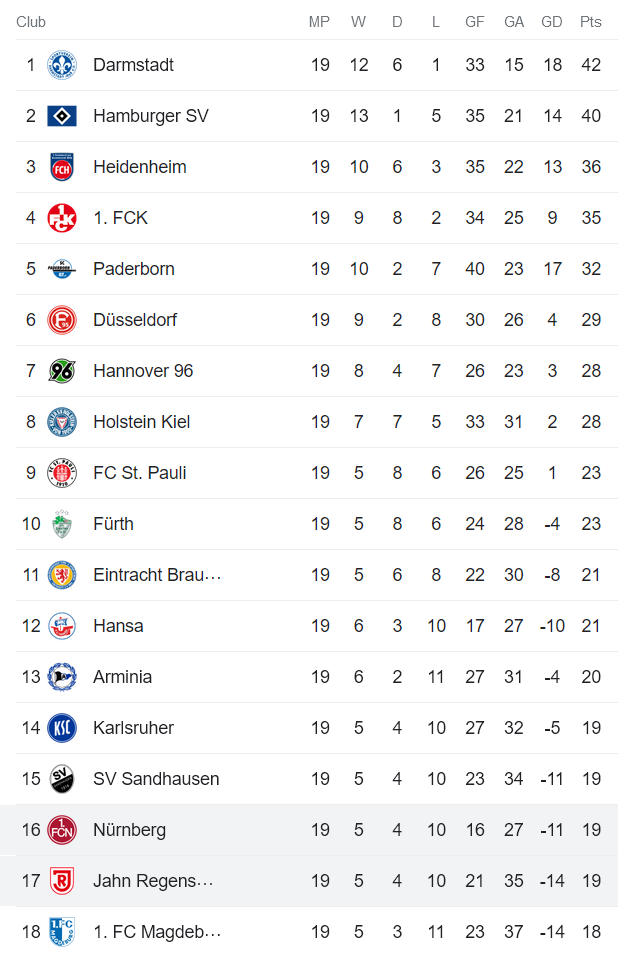
Task: Click the Holstein Kiel crest
Action: 62,422
